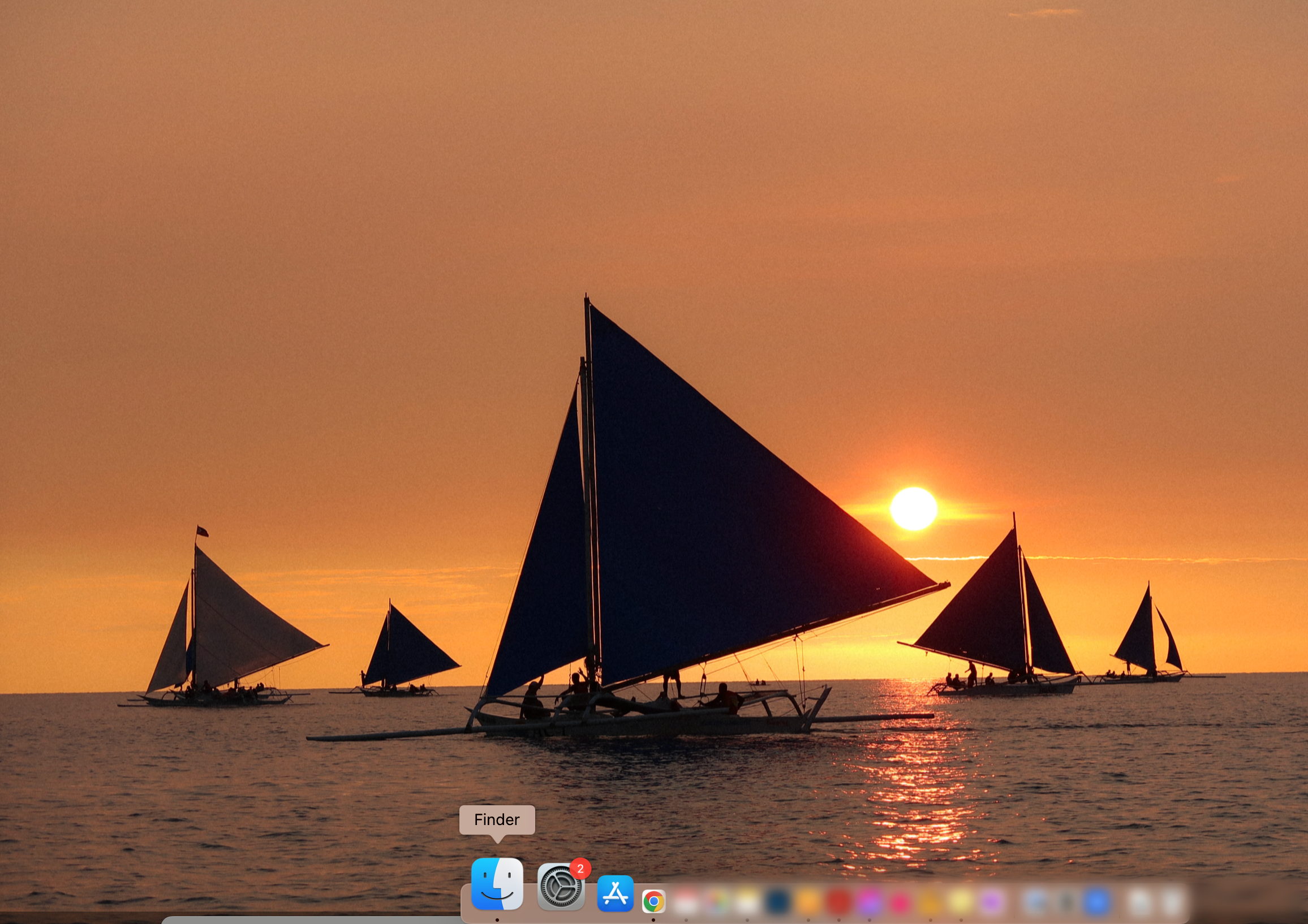Open the blurred lavender dock icon
This screenshot has width=1308, height=924.
[x=992, y=901]
